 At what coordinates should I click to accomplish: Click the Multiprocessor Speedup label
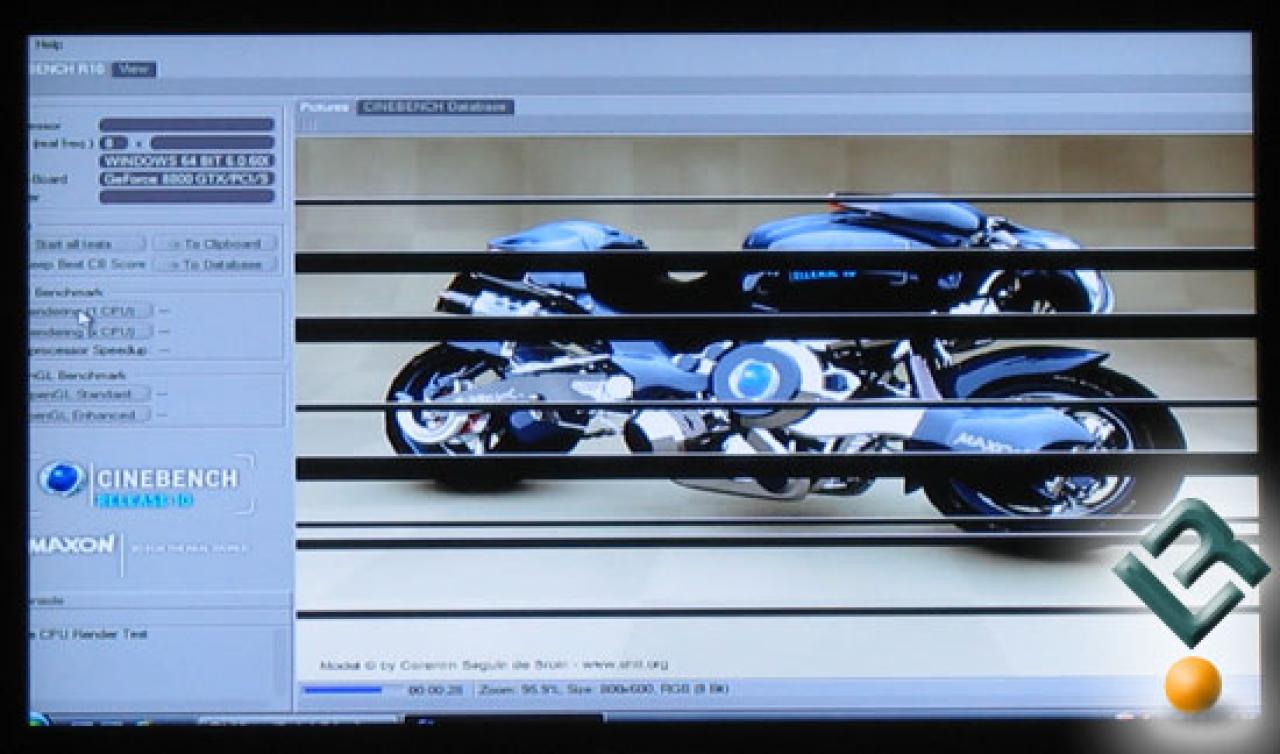[88, 351]
